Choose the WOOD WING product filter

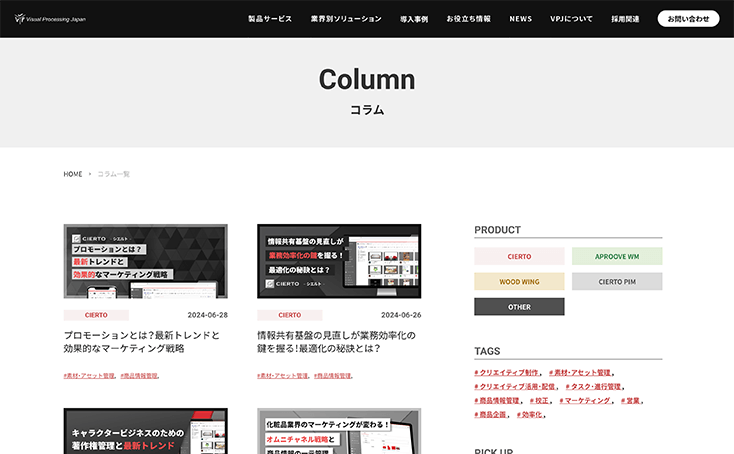click(x=519, y=282)
